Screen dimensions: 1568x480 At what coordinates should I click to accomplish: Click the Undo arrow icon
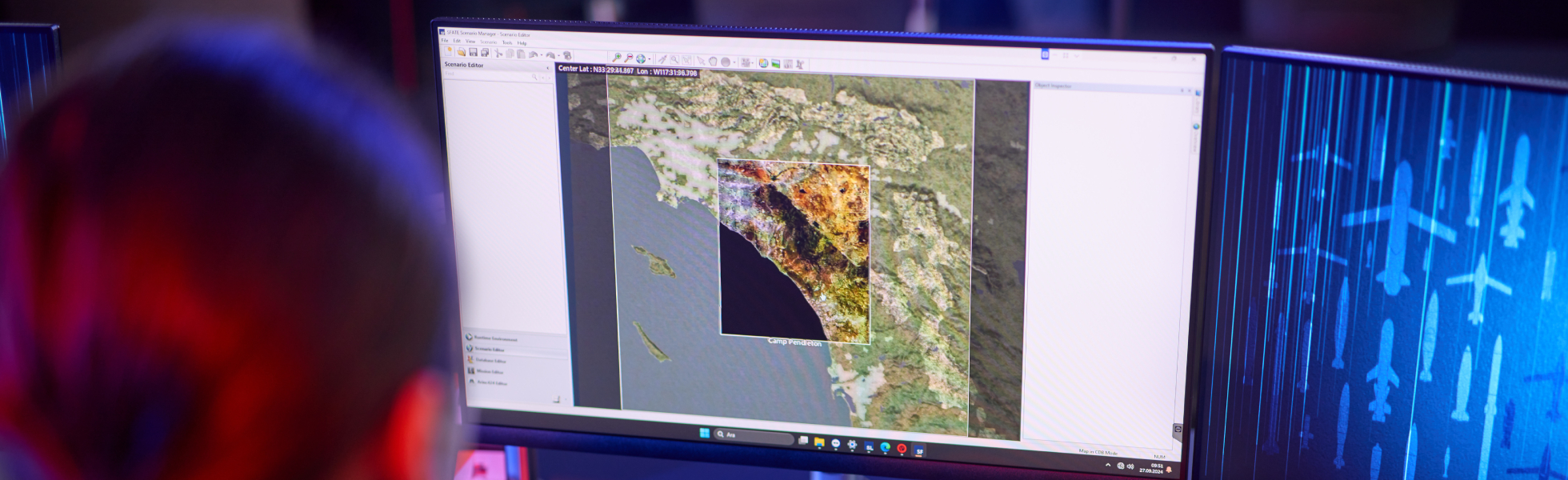click(x=533, y=54)
